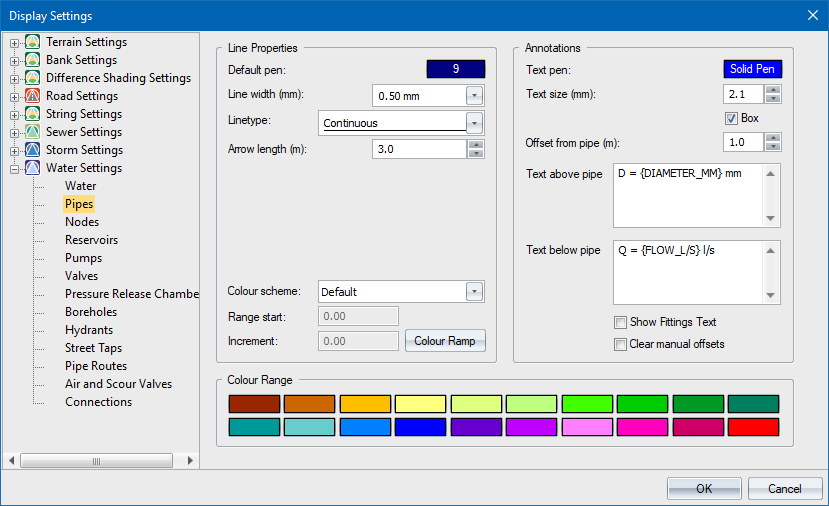This screenshot has width=829, height=506.
Task: Click the Text above pipe field
Action: pos(688,196)
